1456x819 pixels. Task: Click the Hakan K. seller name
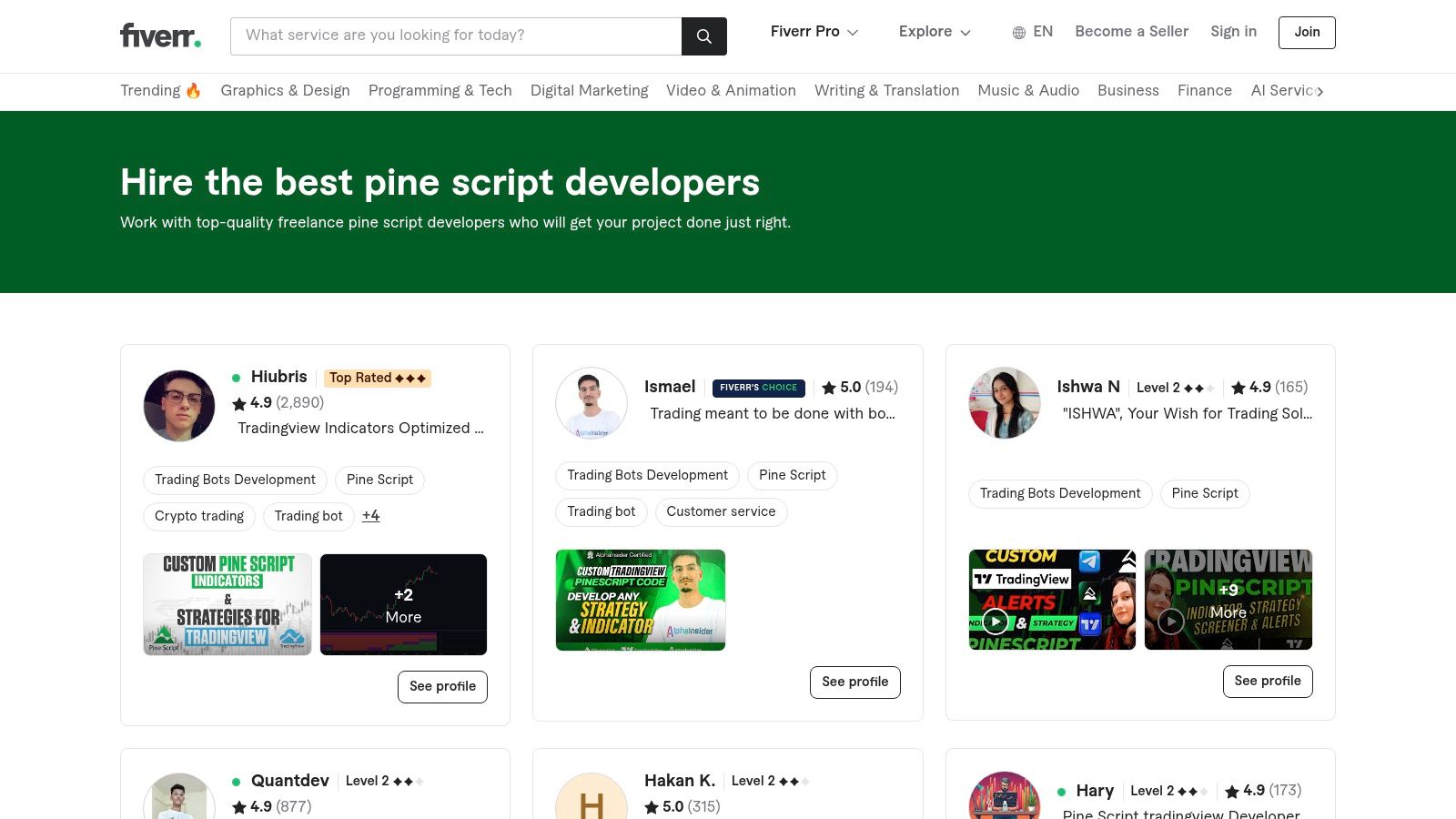pyautogui.click(x=680, y=781)
